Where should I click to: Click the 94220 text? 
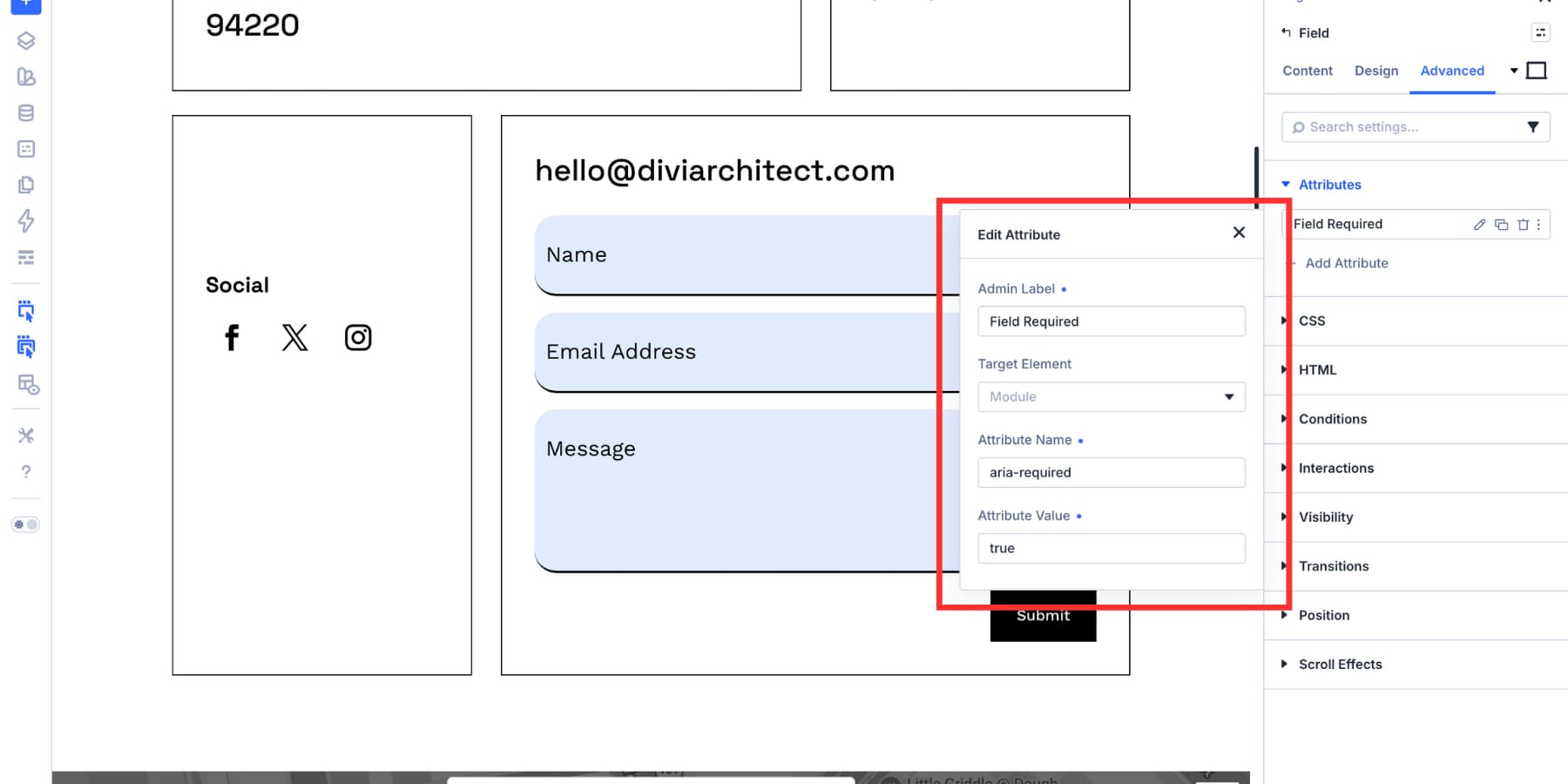click(x=253, y=25)
